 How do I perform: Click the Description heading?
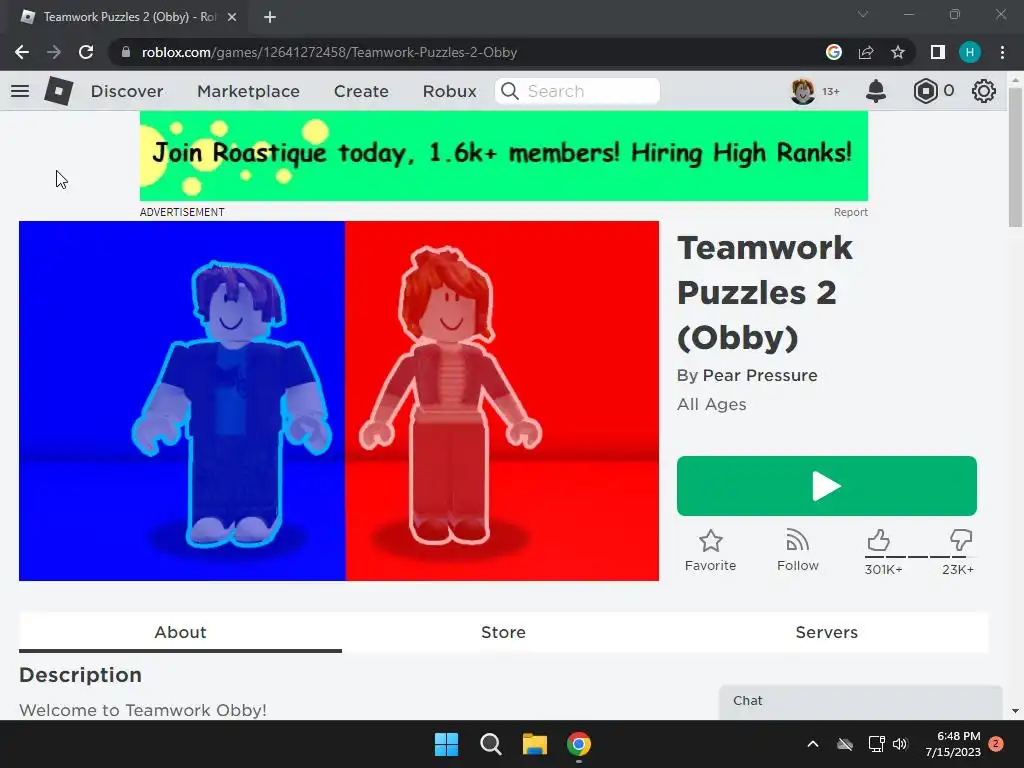click(x=80, y=675)
